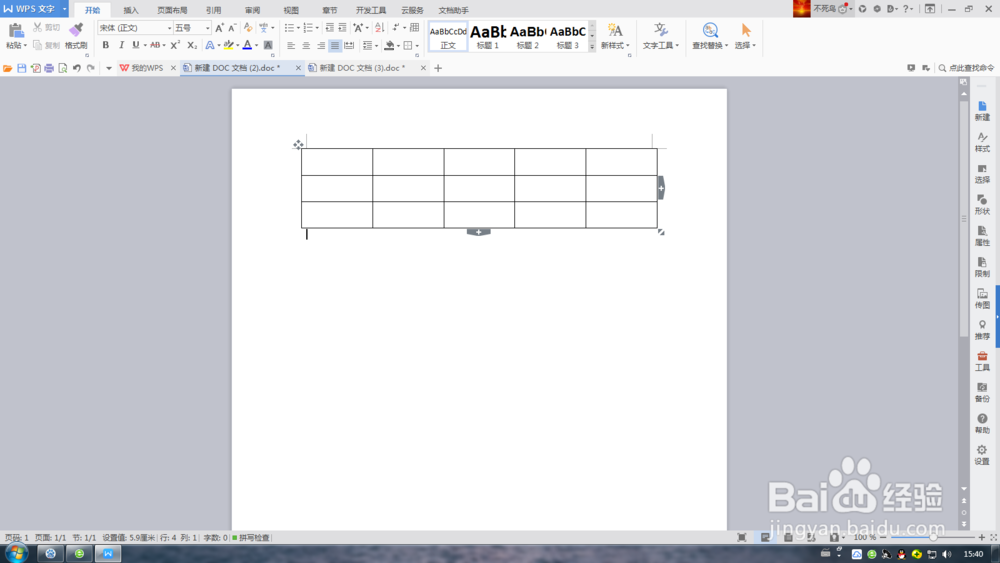Image resolution: width=1000 pixels, height=563 pixels.
Task: Open the font name dropdown
Action: [x=169, y=28]
